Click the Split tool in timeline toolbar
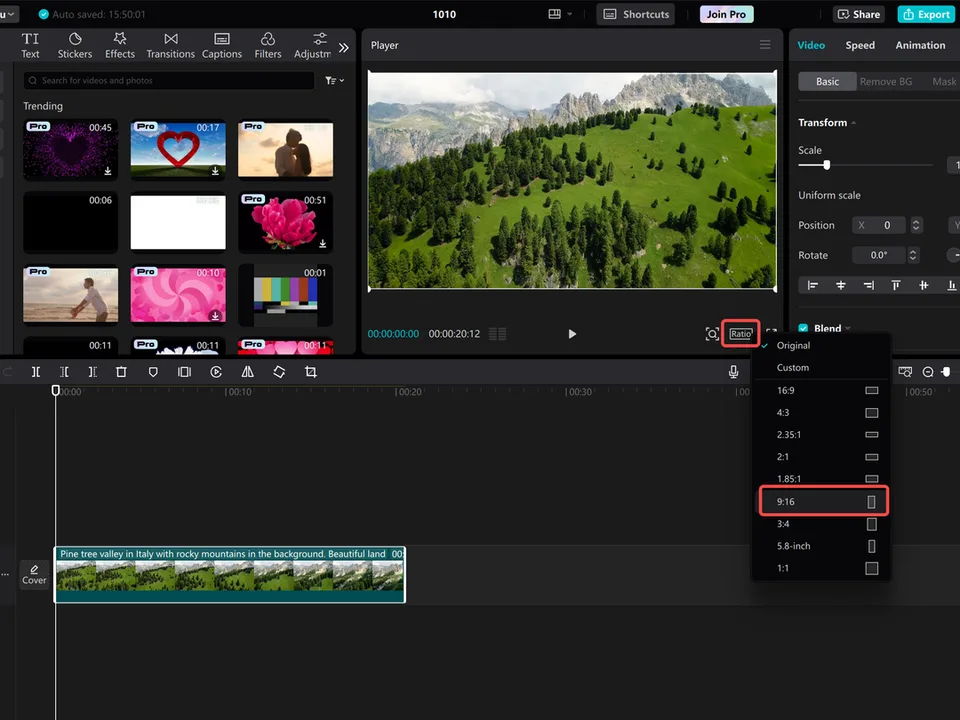Screen dimensions: 960x720 (36, 372)
